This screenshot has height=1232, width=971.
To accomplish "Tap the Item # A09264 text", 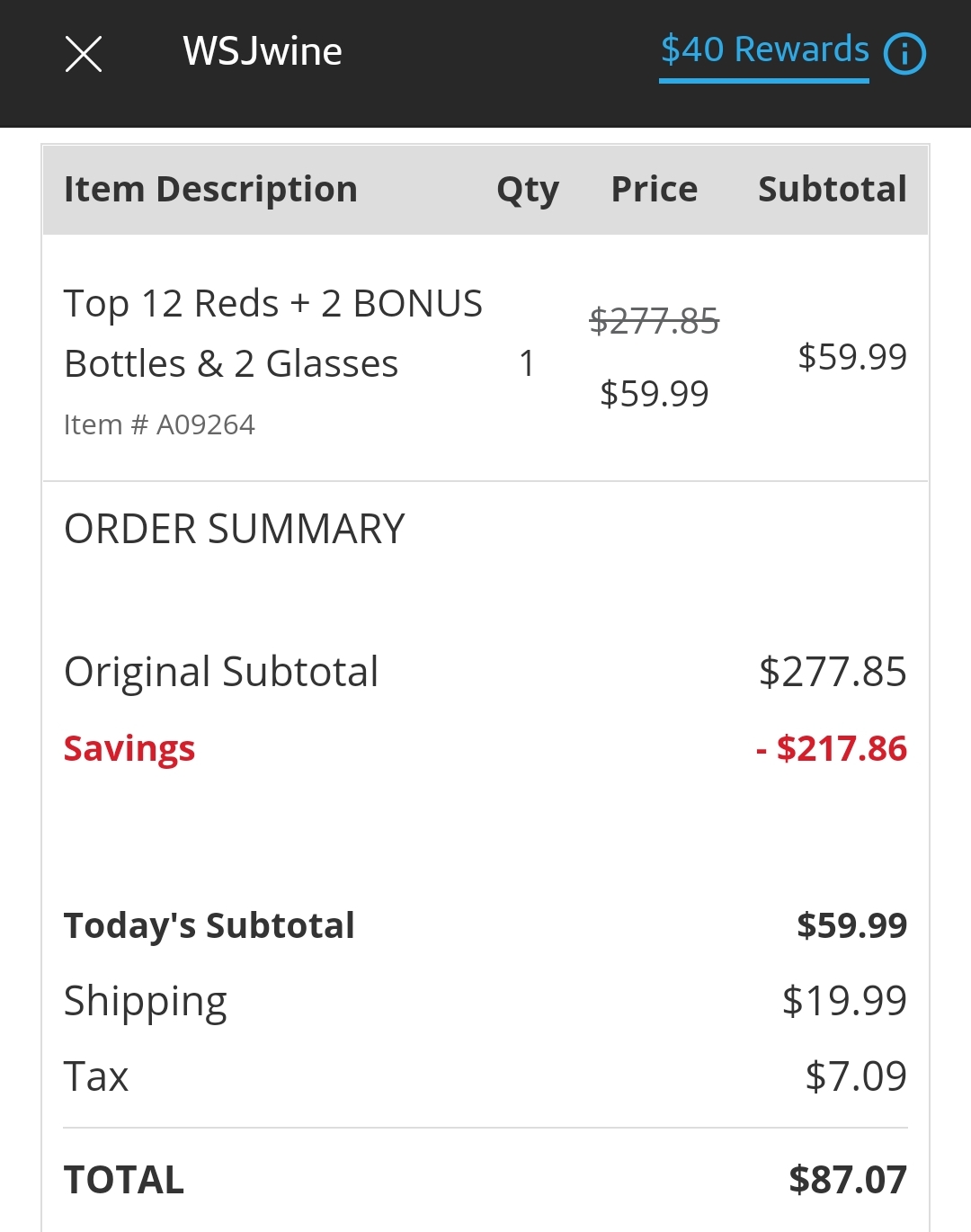I will 159,424.
